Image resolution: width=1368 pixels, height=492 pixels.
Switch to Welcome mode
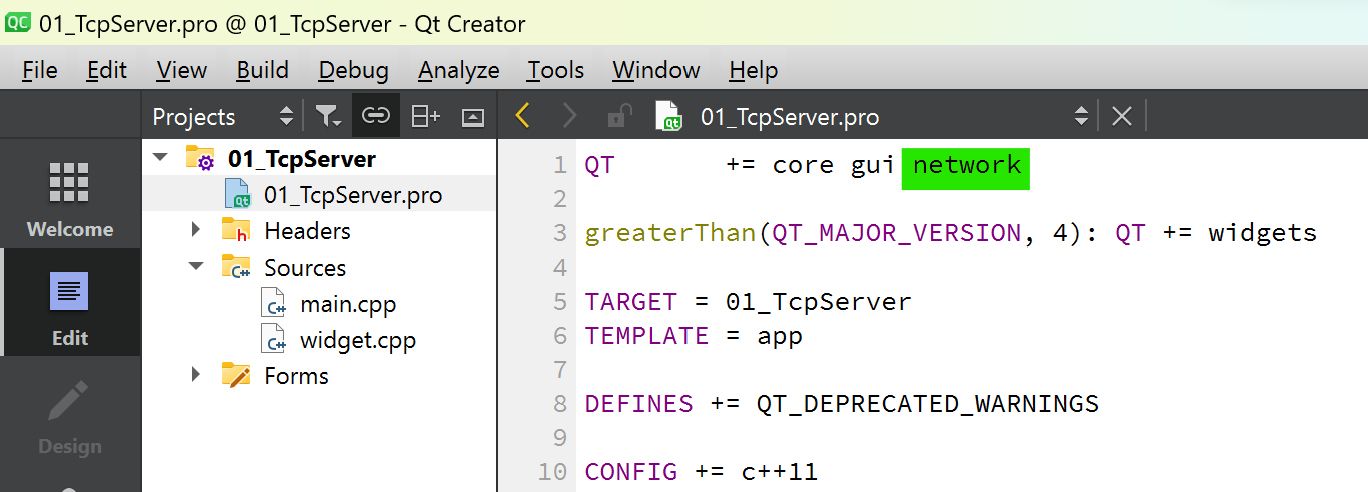[70, 200]
